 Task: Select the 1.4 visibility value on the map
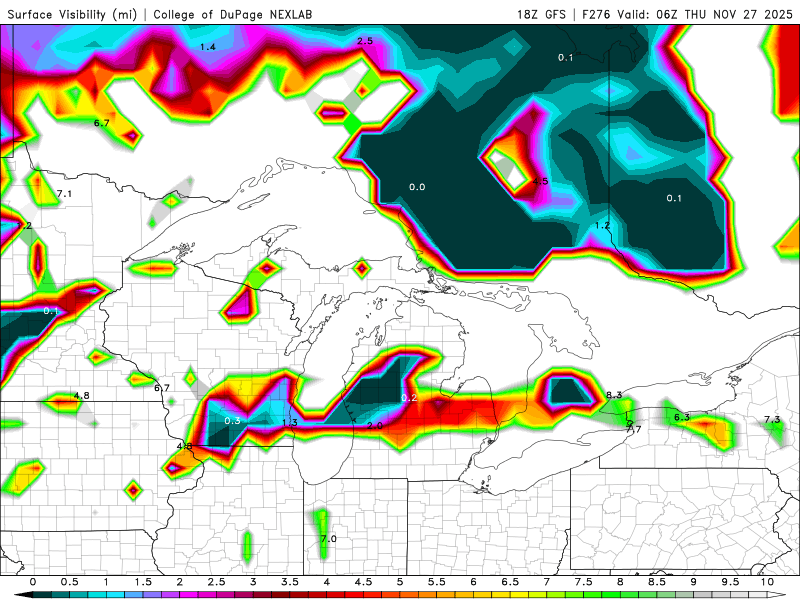[x=208, y=47]
